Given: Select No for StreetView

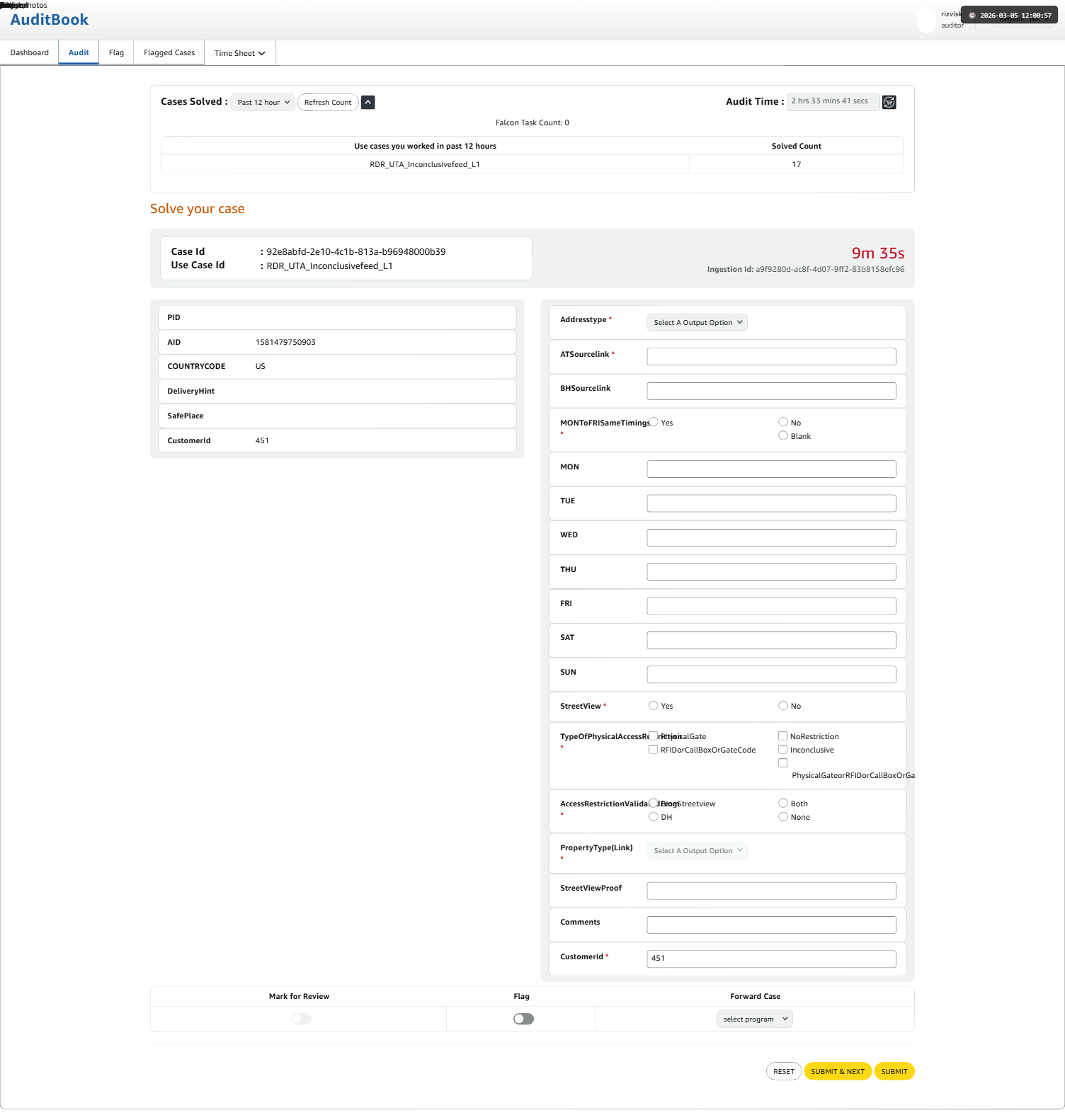Looking at the screenshot, I should coord(783,706).
